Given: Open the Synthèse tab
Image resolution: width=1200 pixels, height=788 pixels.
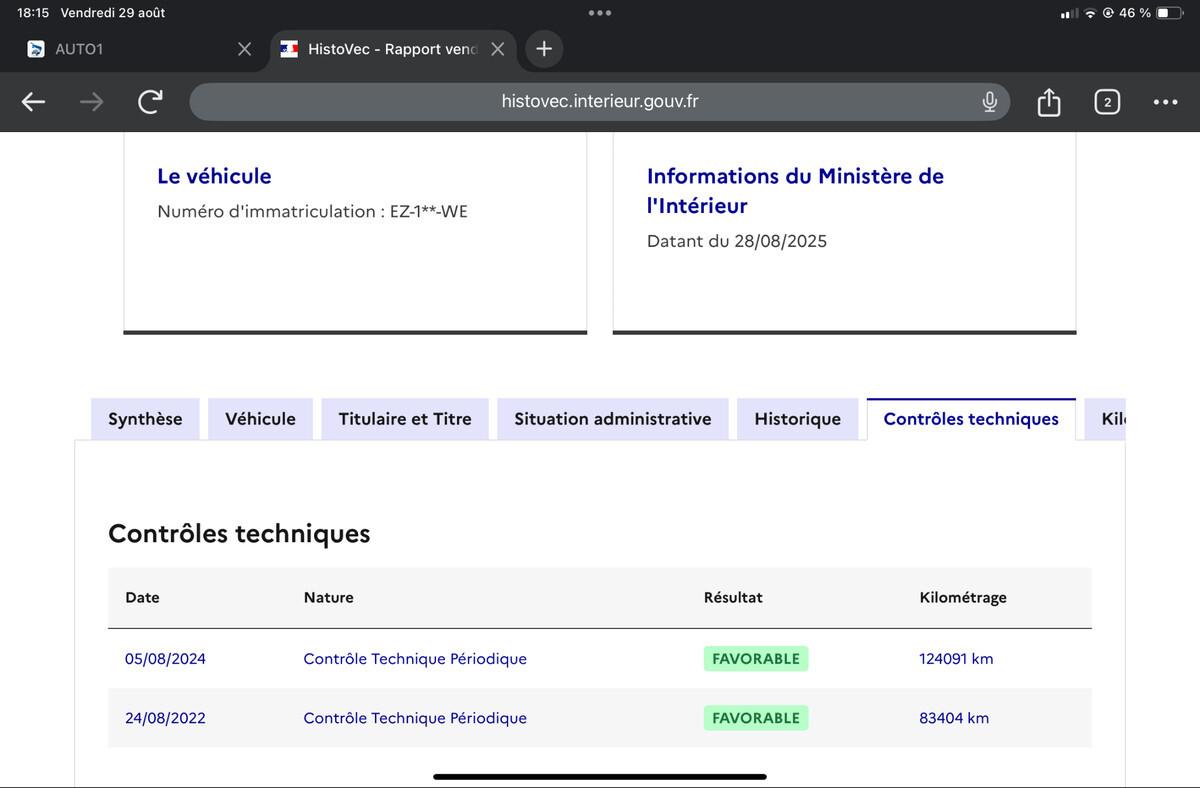Looking at the screenshot, I should (x=145, y=419).
